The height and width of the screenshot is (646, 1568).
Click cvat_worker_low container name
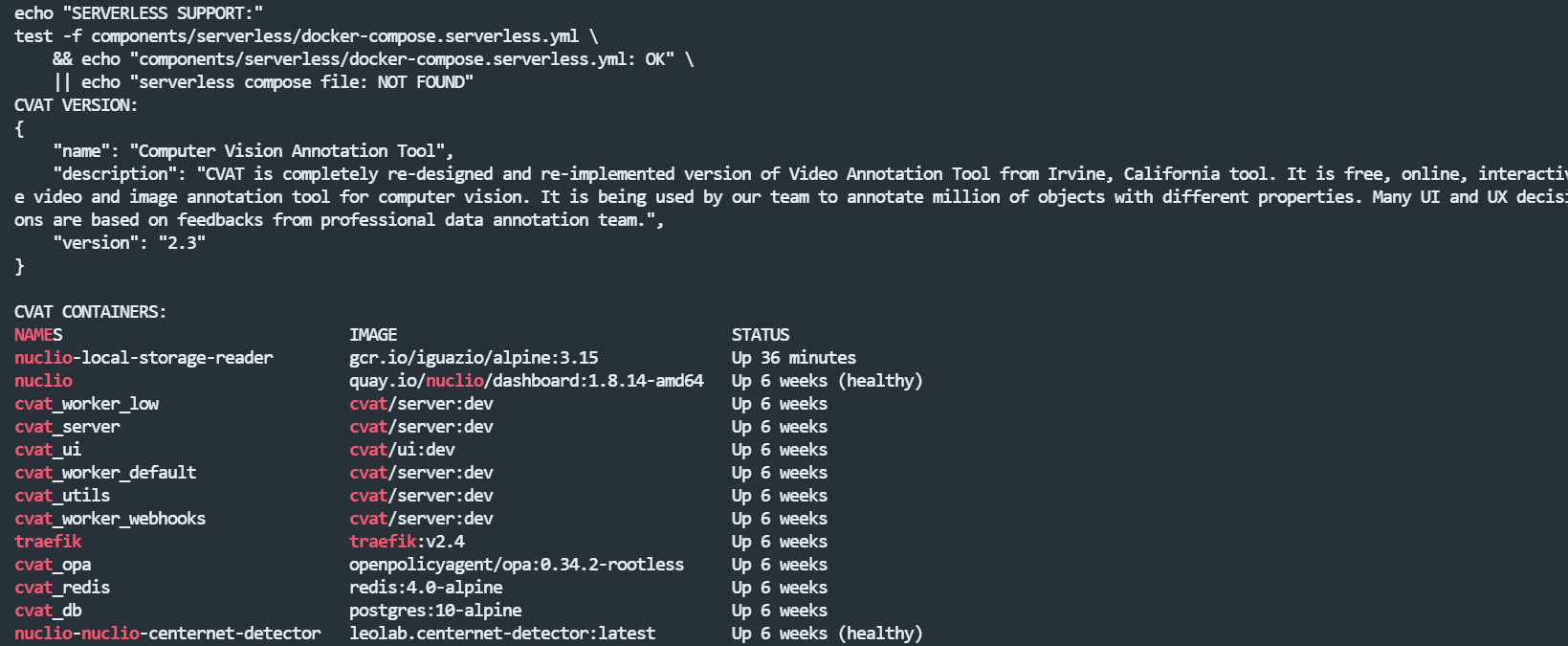(x=87, y=404)
